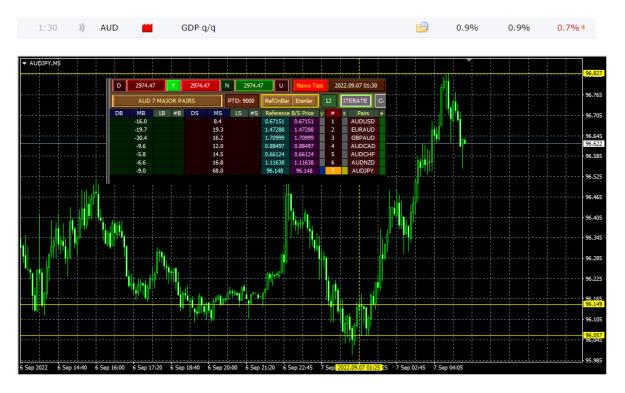Viewport: 625px width, 393px height.
Task: Click the MB column header
Action: [141, 114]
